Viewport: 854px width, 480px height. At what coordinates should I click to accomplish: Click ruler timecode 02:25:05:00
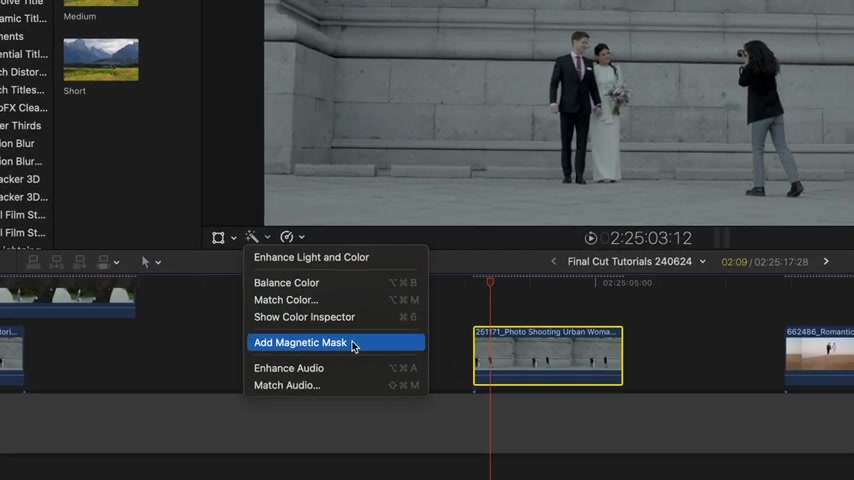point(627,283)
